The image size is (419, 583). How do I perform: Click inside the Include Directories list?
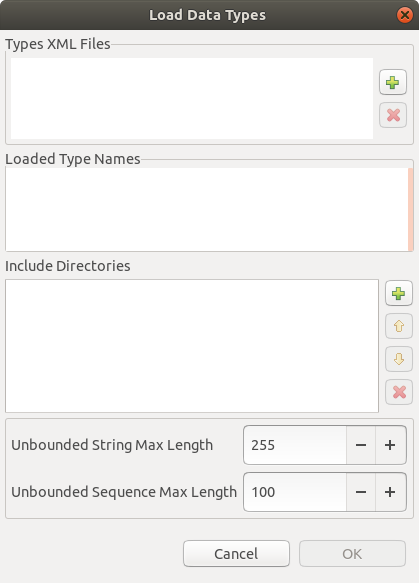pos(192,346)
